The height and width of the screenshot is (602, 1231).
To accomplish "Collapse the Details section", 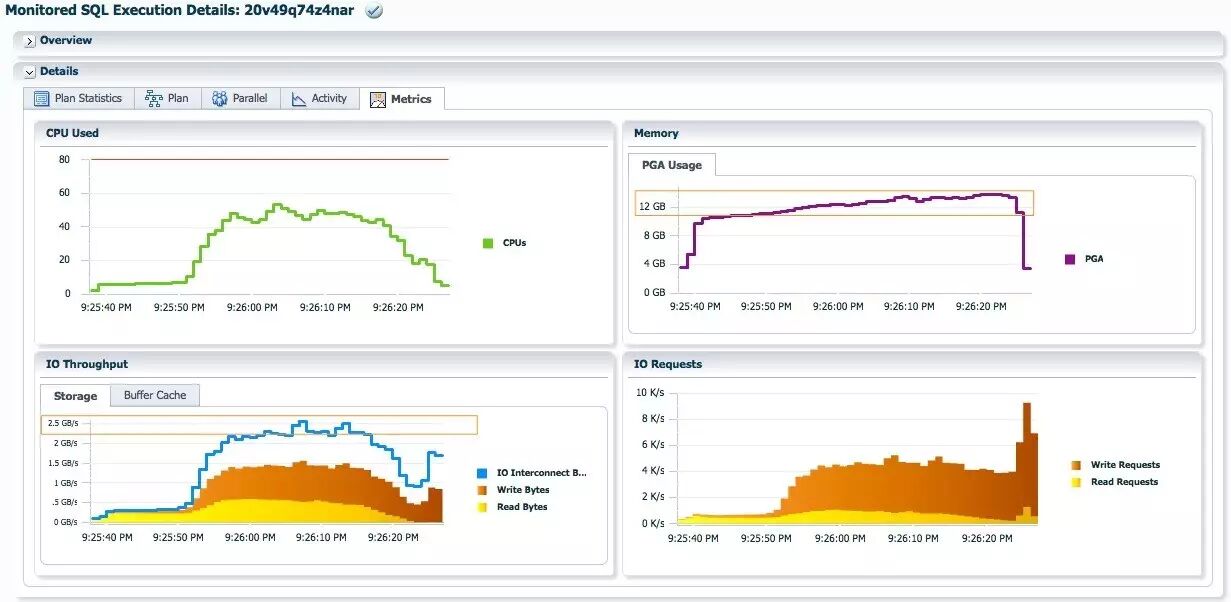I will (x=30, y=72).
